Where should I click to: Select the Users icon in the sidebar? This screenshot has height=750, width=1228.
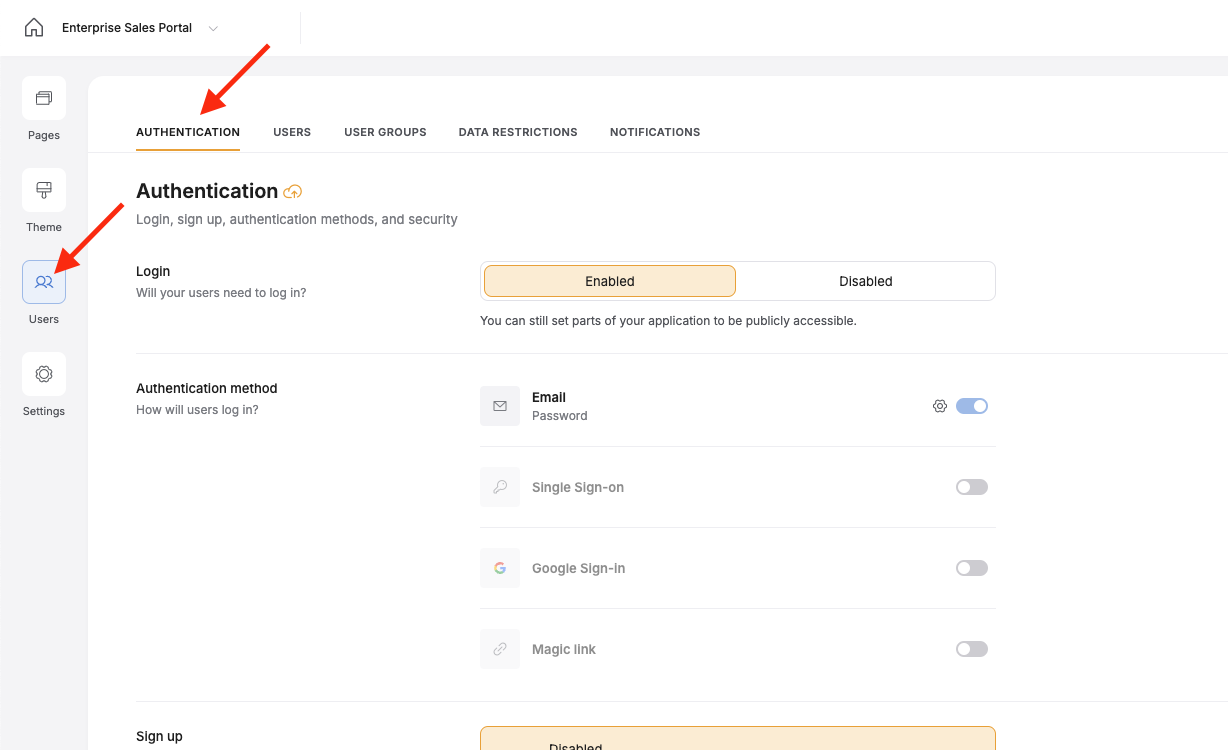[43, 282]
